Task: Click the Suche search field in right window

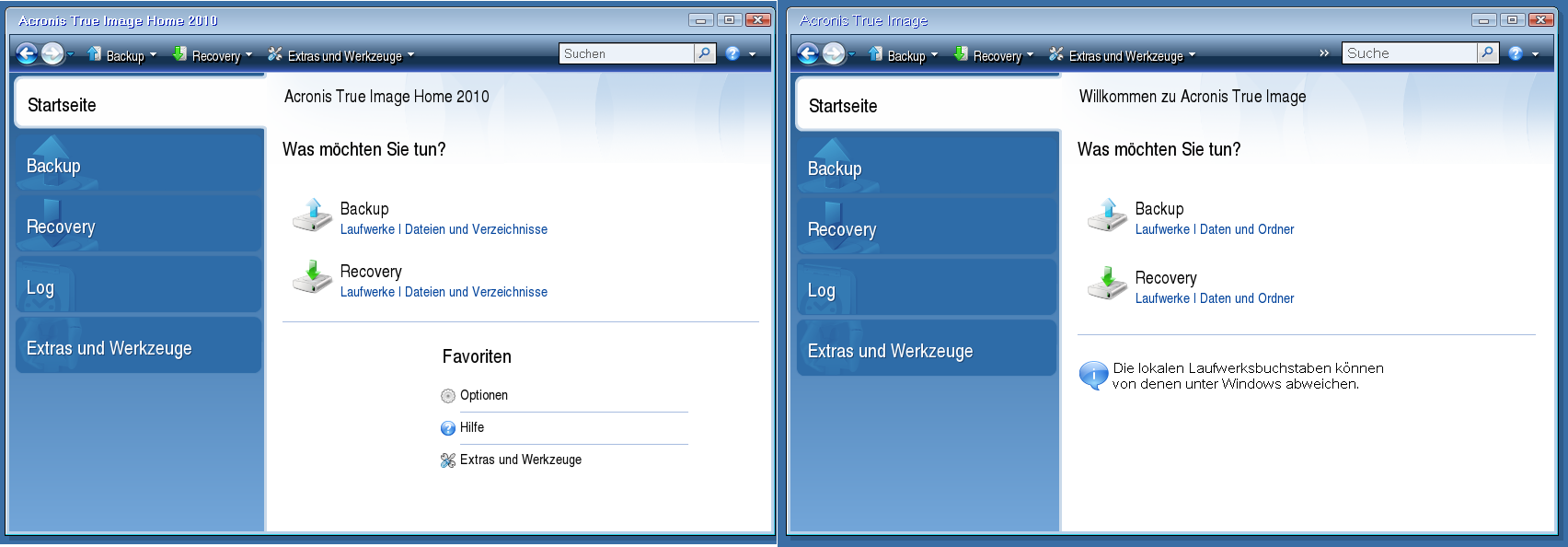Action: [x=1410, y=53]
